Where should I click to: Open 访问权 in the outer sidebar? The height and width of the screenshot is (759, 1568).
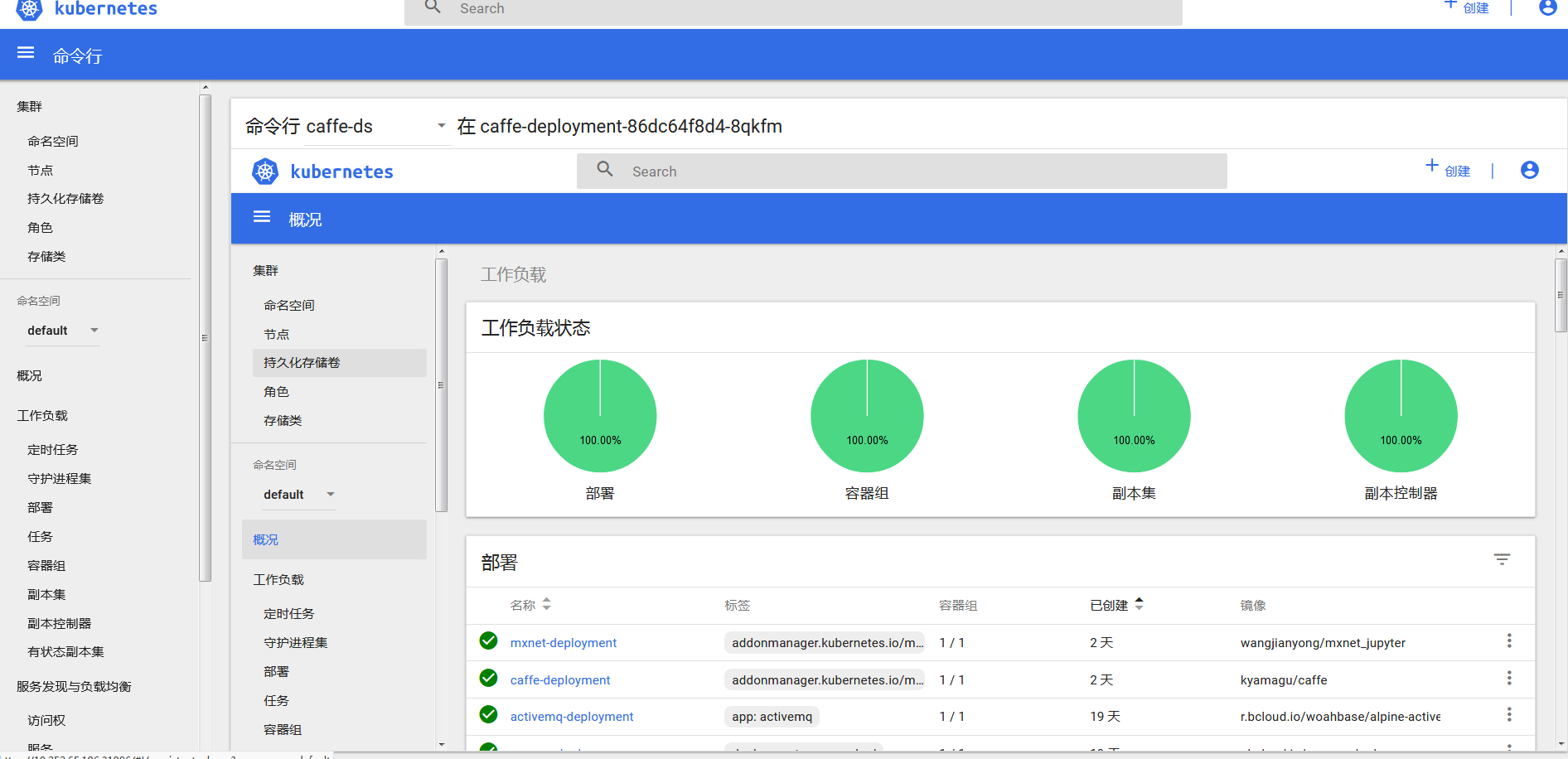pos(46,721)
